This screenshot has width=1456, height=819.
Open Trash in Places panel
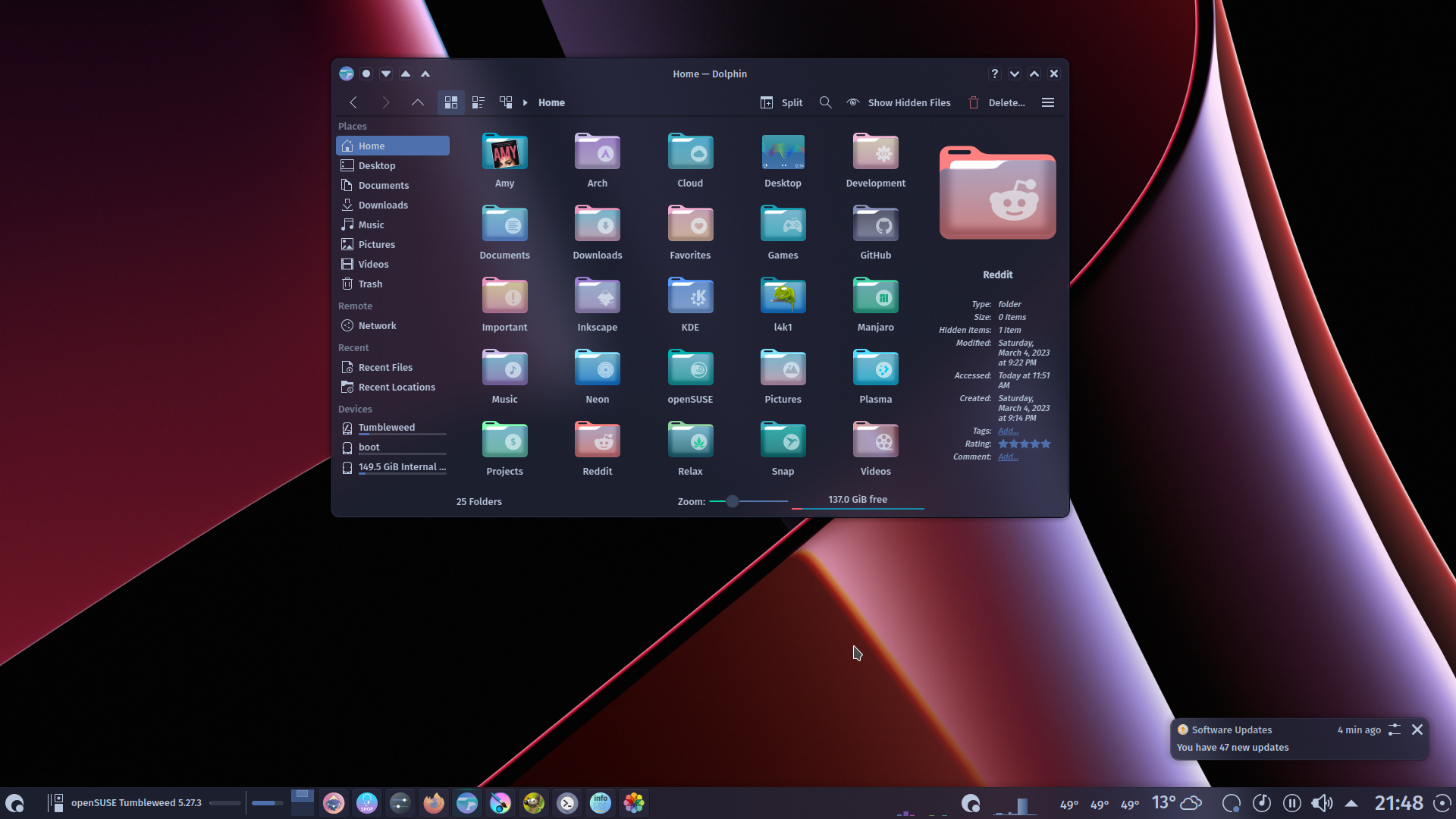[x=393, y=284]
